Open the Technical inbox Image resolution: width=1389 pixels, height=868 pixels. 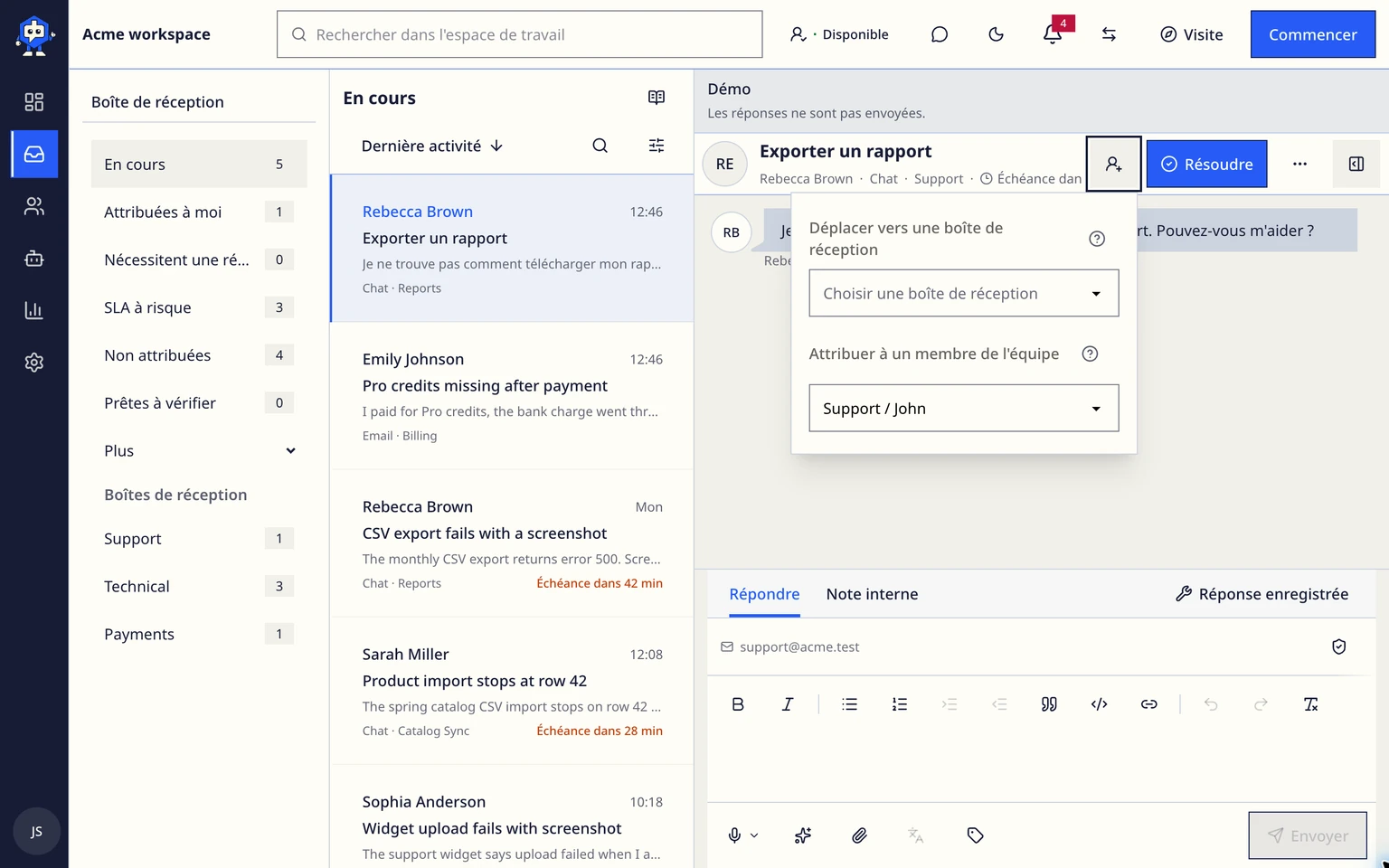pos(199,586)
